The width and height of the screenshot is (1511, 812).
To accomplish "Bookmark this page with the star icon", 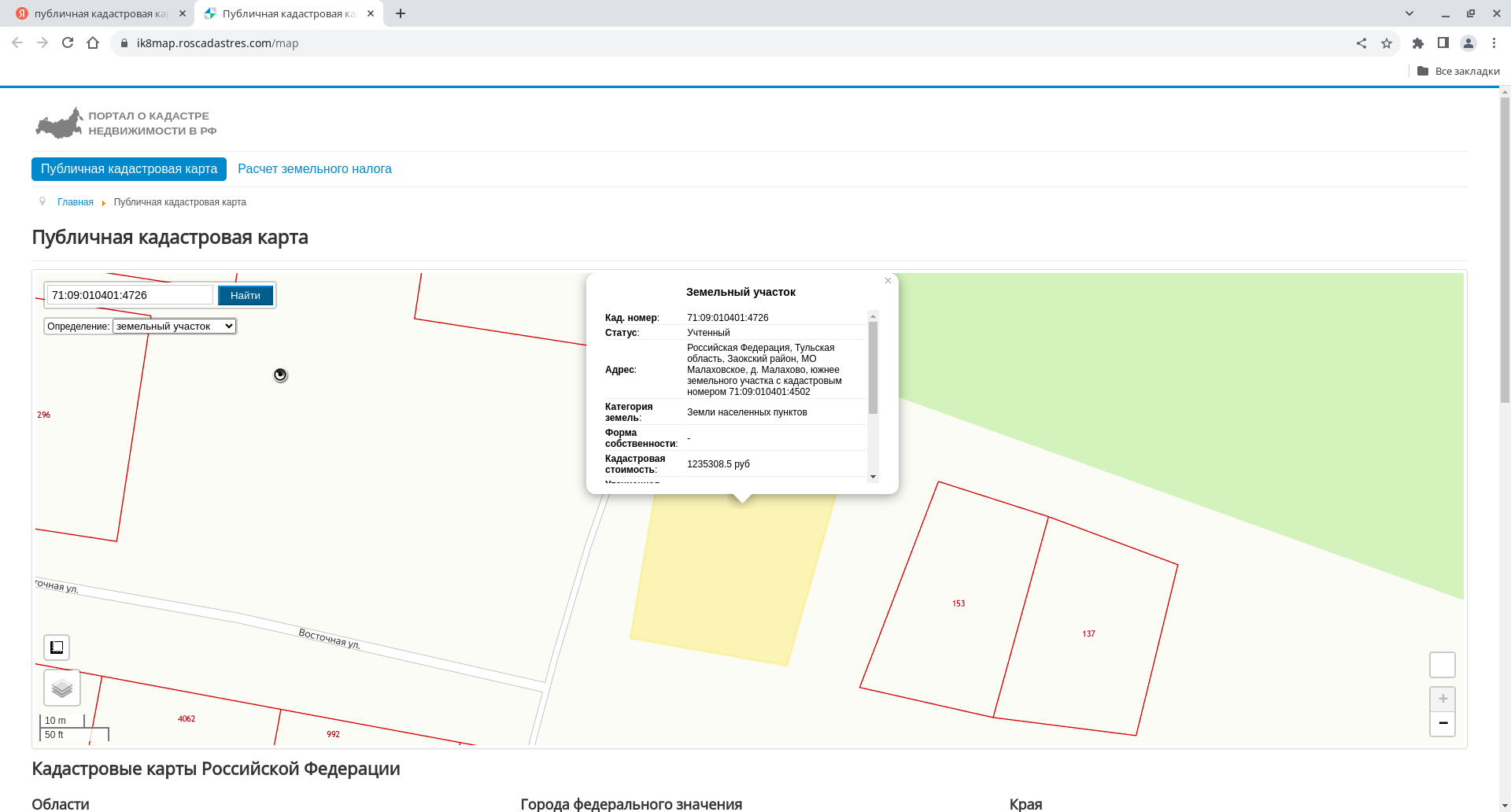I will pyautogui.click(x=1387, y=43).
